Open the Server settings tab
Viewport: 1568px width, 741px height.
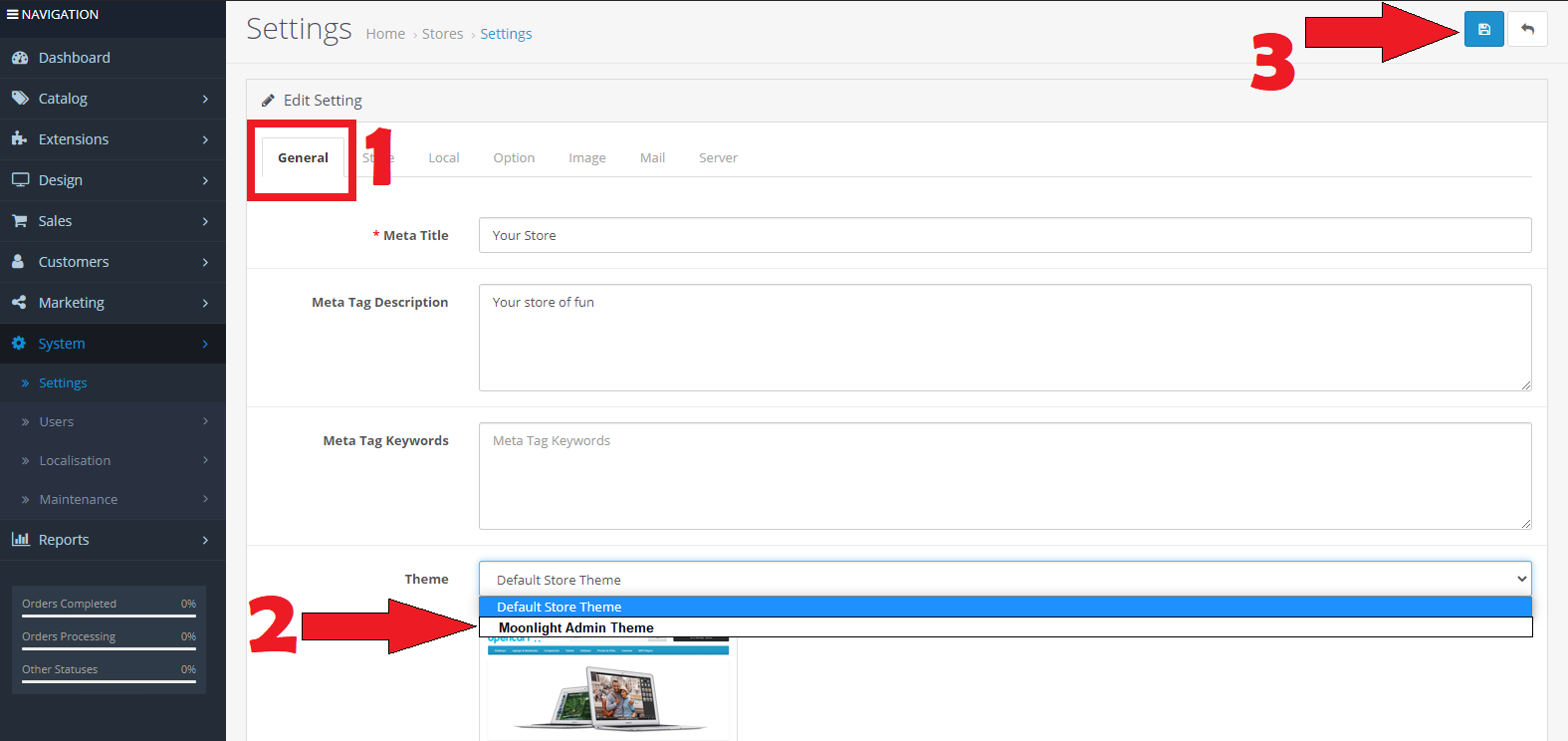(x=718, y=158)
